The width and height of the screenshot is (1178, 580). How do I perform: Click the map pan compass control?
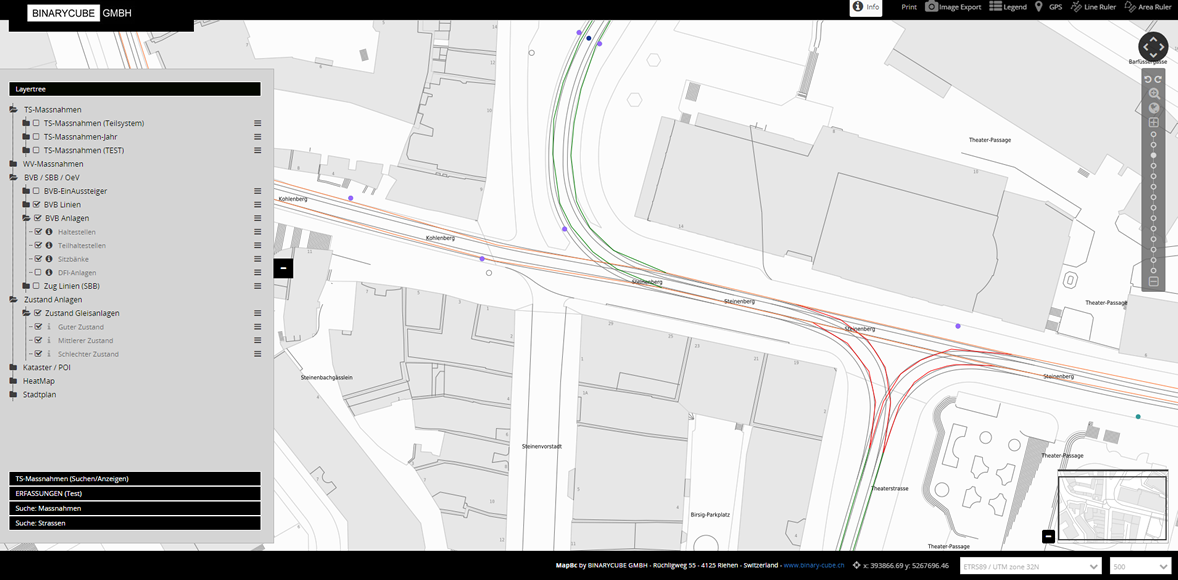pyautogui.click(x=1153, y=46)
